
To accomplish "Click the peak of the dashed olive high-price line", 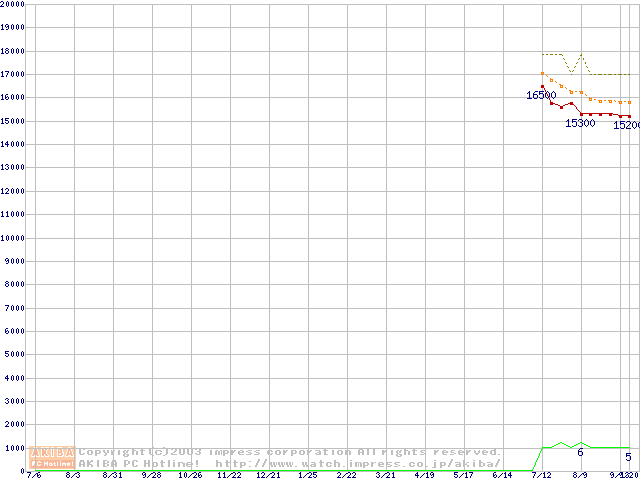I will point(581,54).
